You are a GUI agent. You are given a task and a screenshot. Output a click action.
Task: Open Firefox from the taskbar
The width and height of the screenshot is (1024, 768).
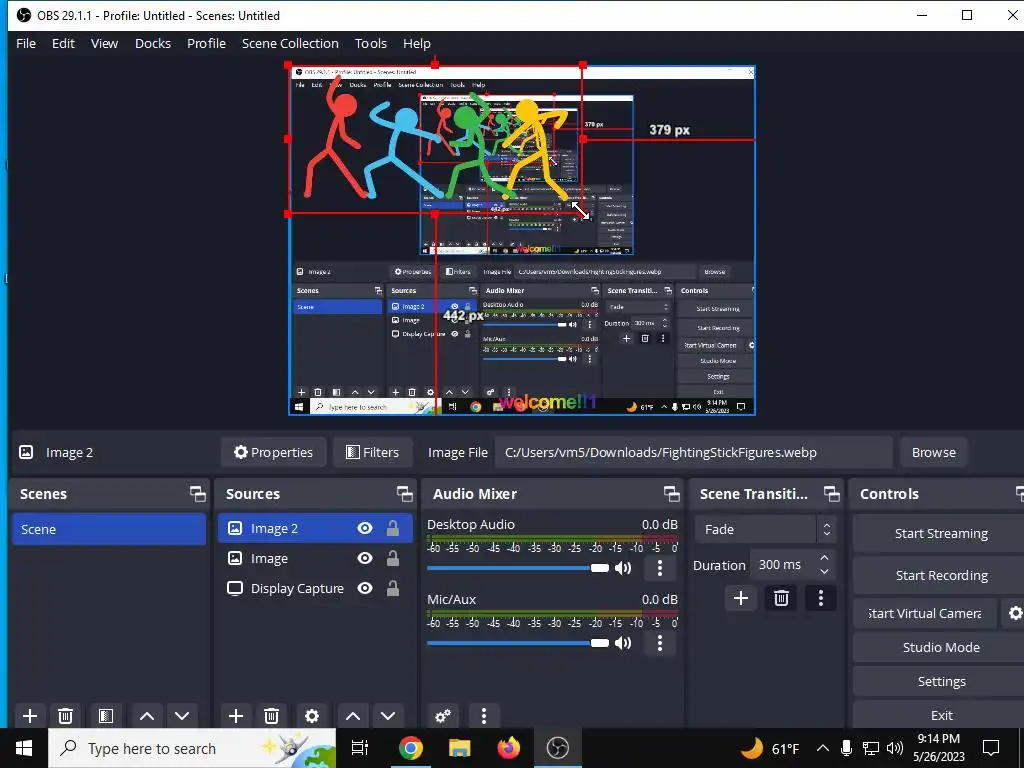(x=509, y=748)
